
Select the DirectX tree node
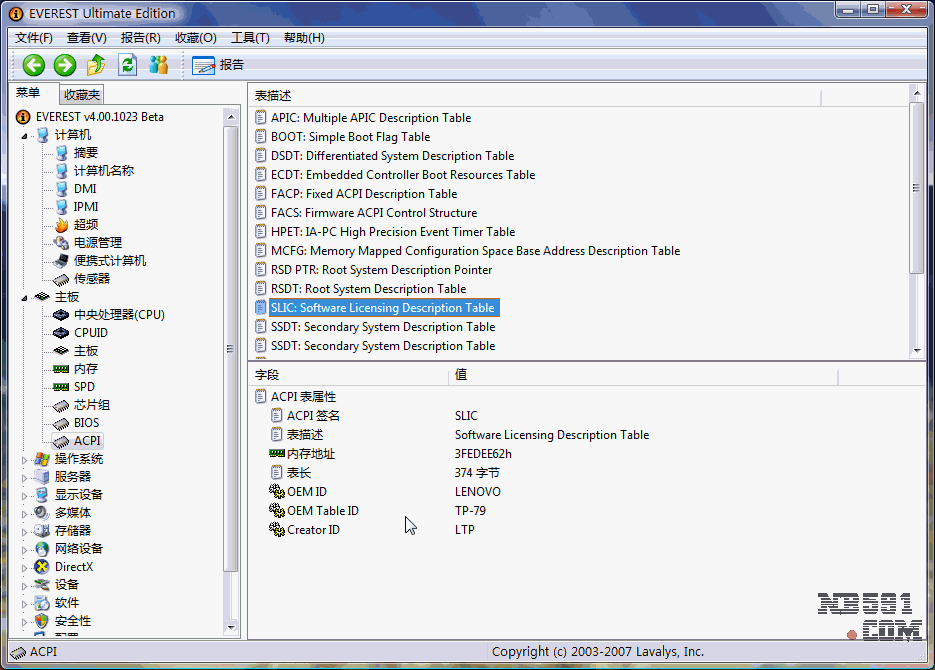(73, 567)
